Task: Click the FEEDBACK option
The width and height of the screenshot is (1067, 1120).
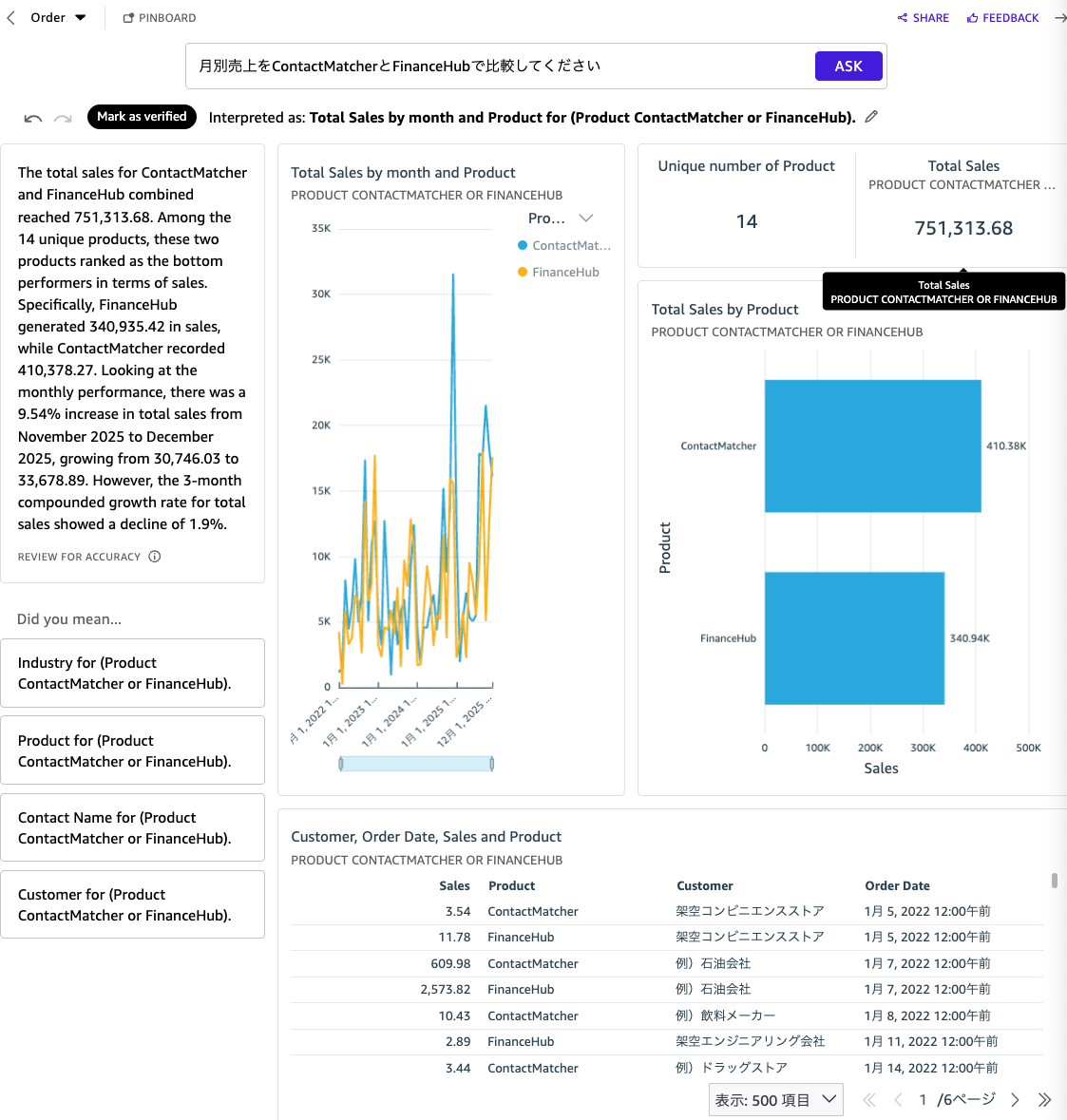Action: (1002, 17)
